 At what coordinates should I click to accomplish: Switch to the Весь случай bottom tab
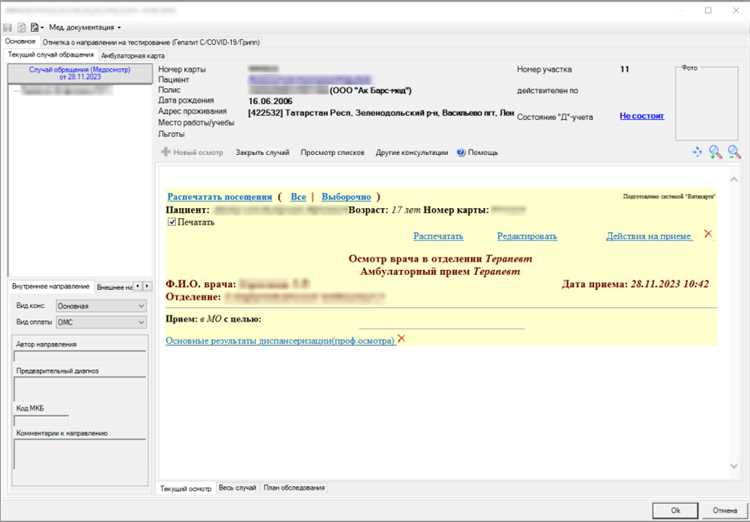237,488
